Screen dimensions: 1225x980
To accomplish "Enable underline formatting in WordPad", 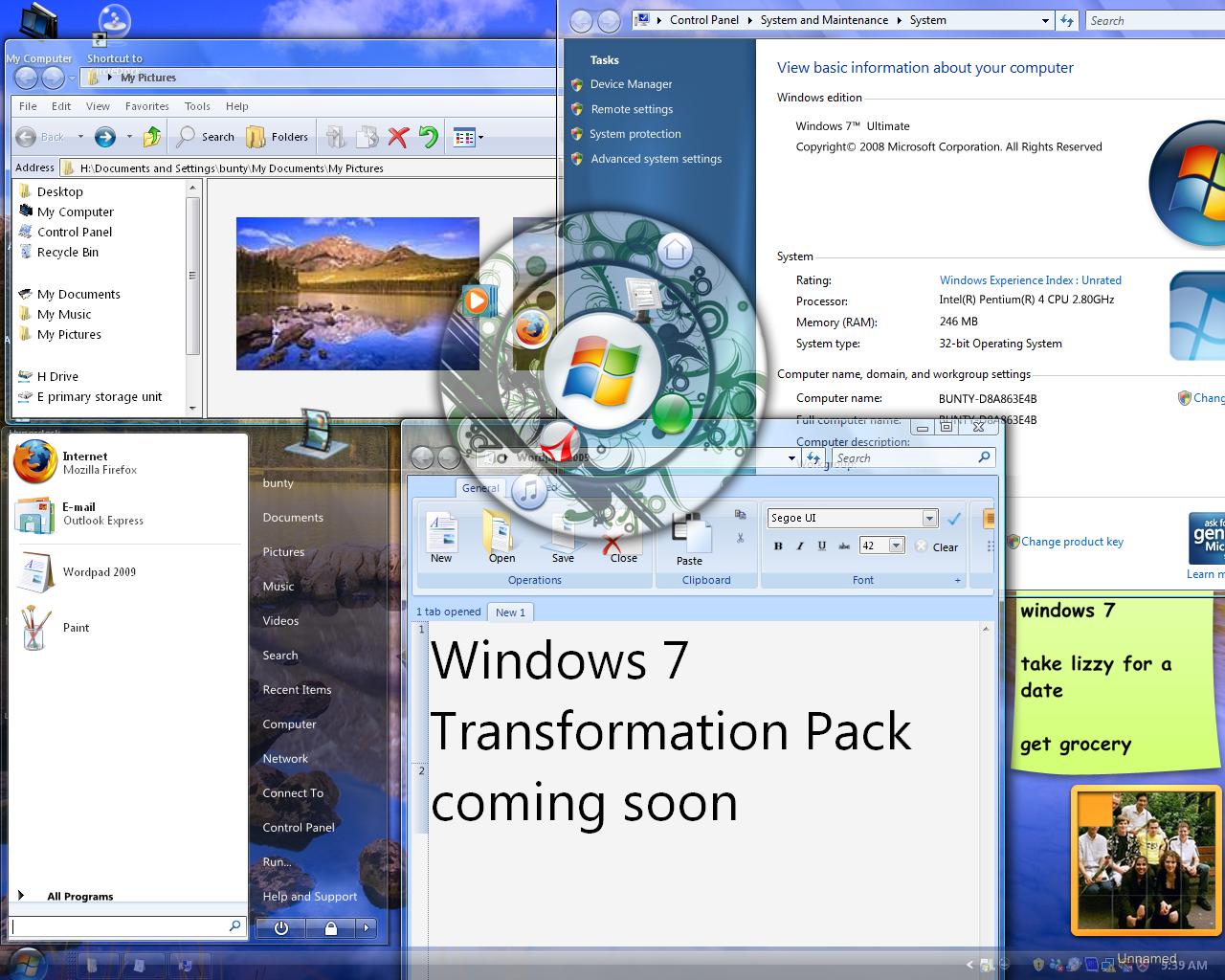I will pyautogui.click(x=822, y=545).
